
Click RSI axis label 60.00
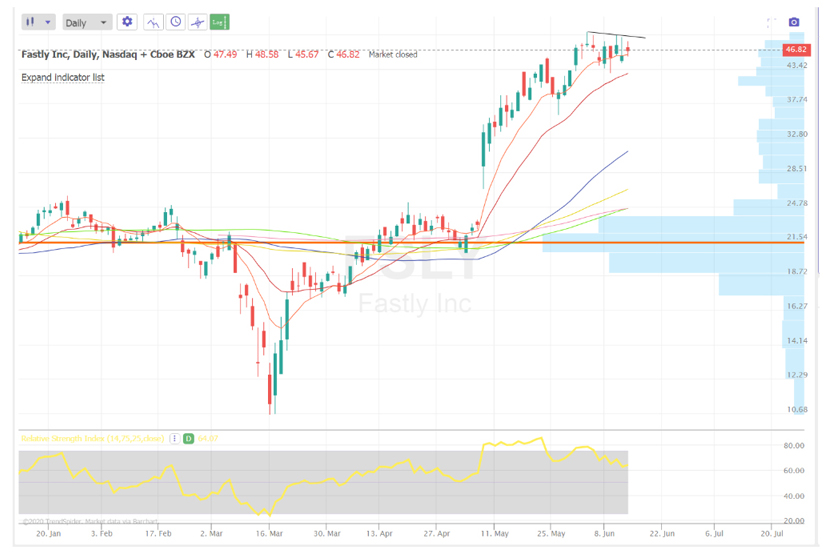click(x=794, y=470)
